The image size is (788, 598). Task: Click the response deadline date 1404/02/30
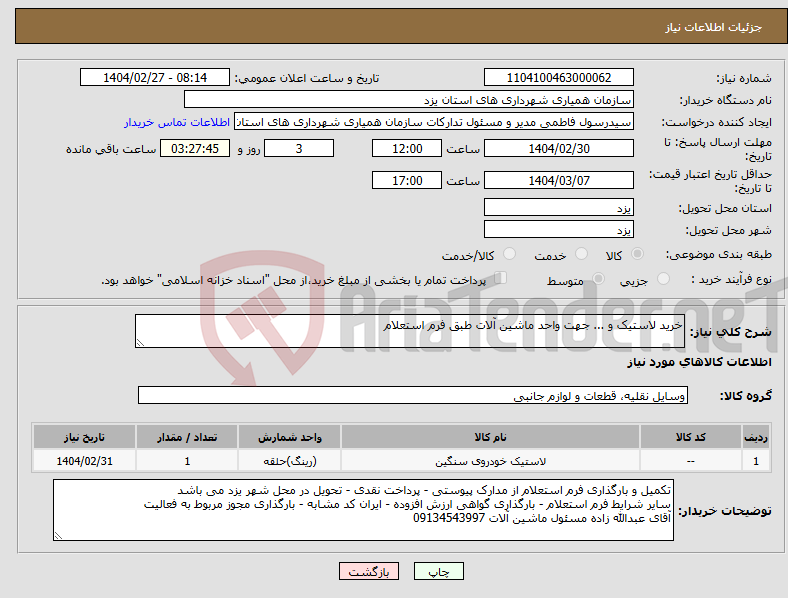click(558, 149)
